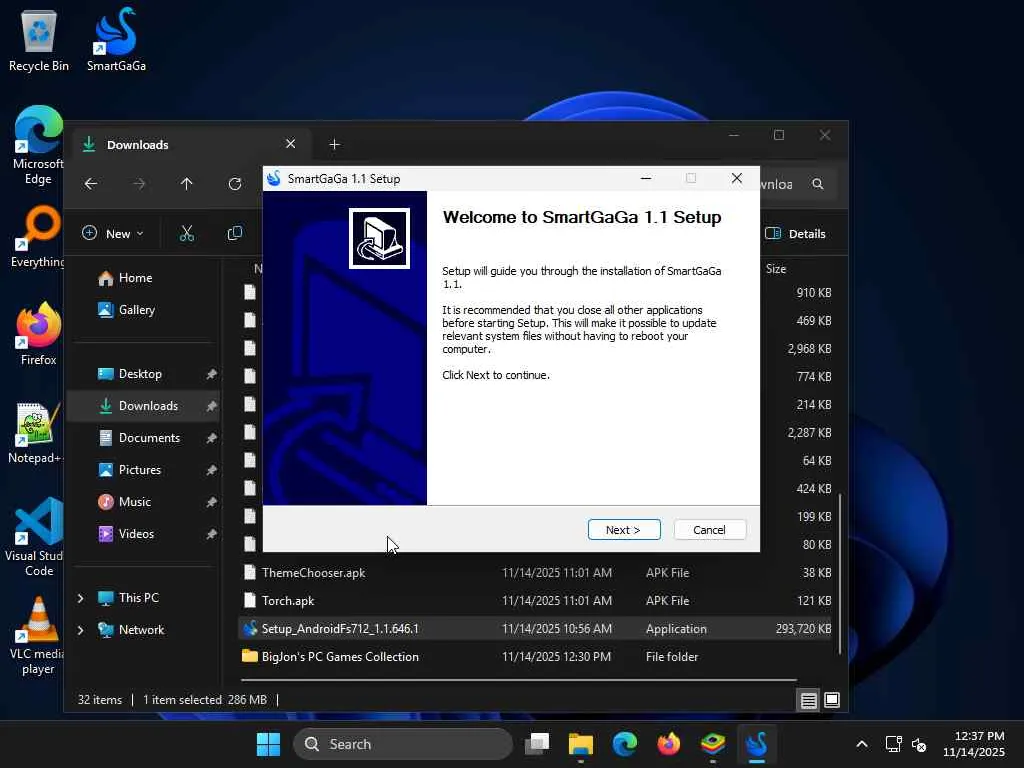1024x768 pixels.
Task: Click the horizontal scrollbar of file list
Action: (519, 680)
